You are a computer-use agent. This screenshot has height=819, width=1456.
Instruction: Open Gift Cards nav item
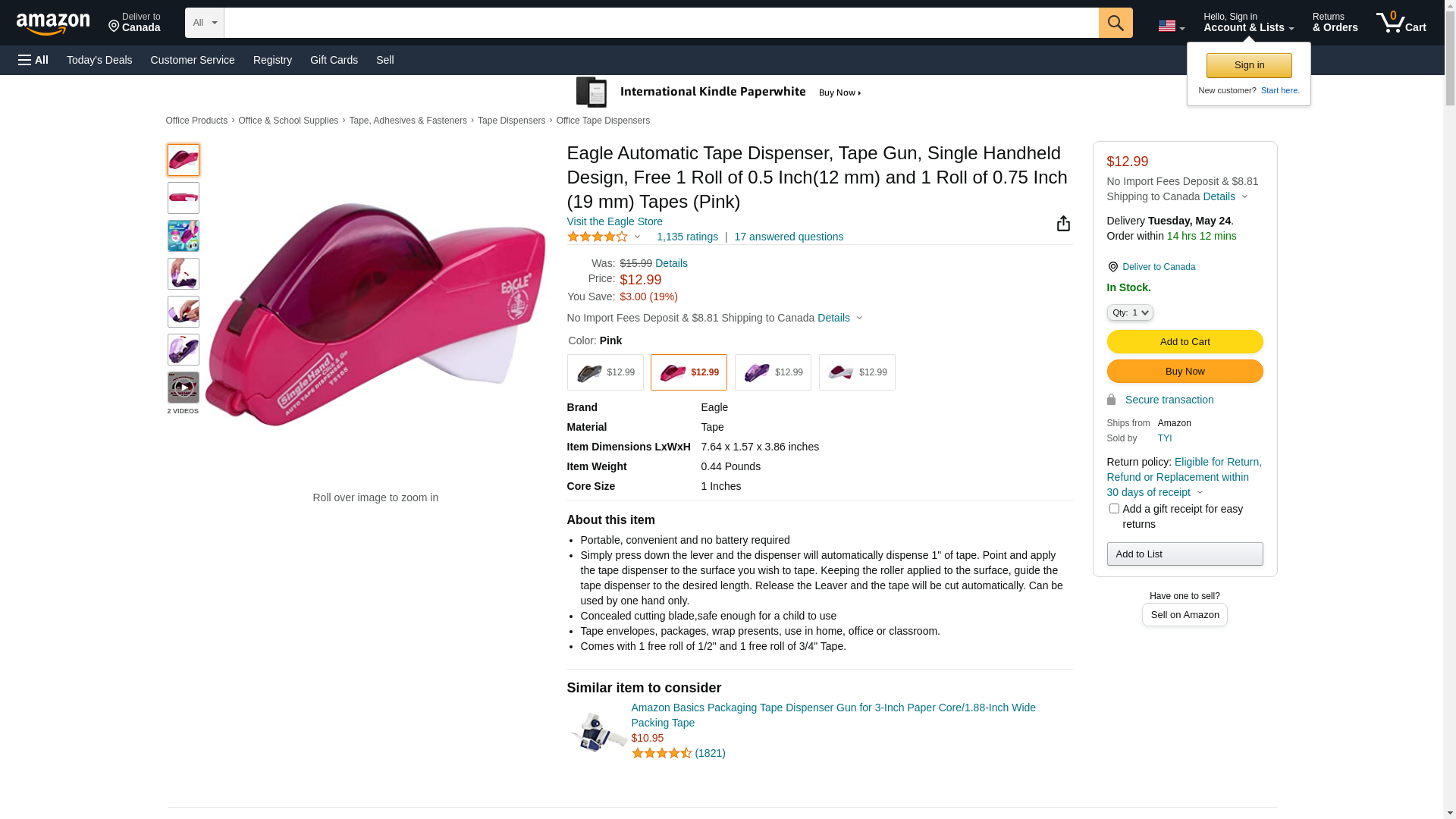(334, 60)
